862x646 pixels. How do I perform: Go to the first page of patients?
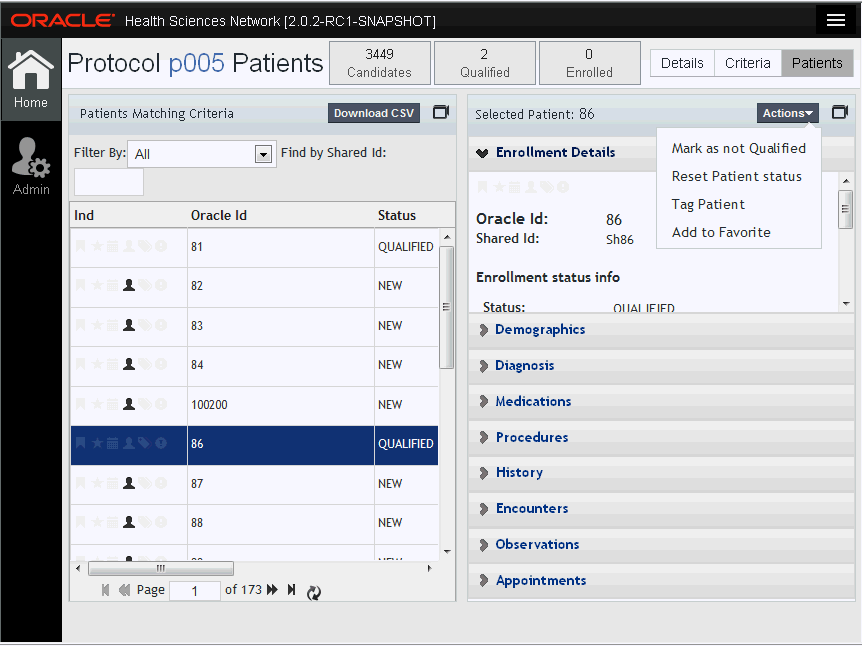tap(106, 590)
